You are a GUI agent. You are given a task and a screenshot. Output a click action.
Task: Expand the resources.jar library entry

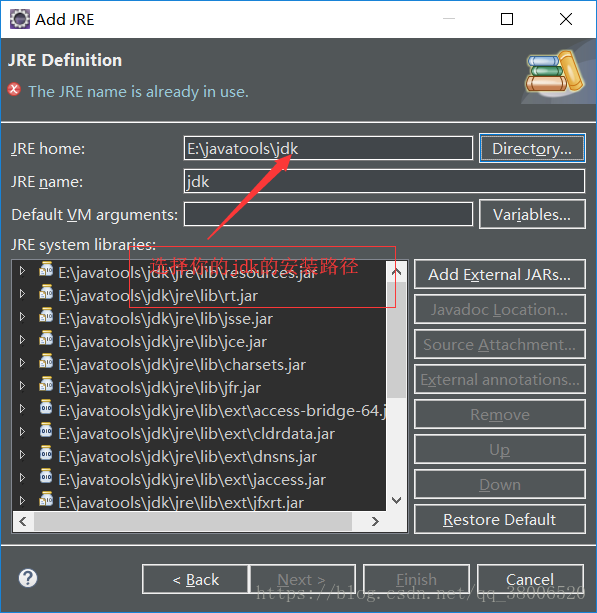tap(22, 271)
